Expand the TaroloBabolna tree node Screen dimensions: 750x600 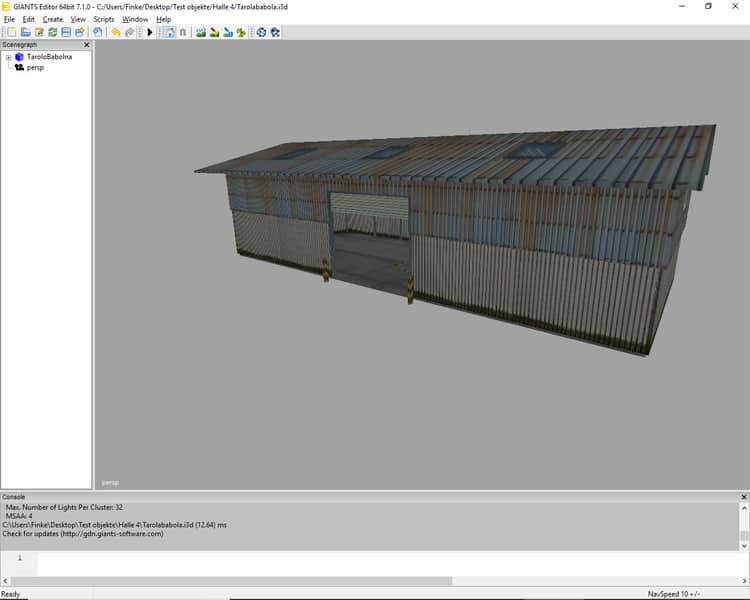(8, 57)
